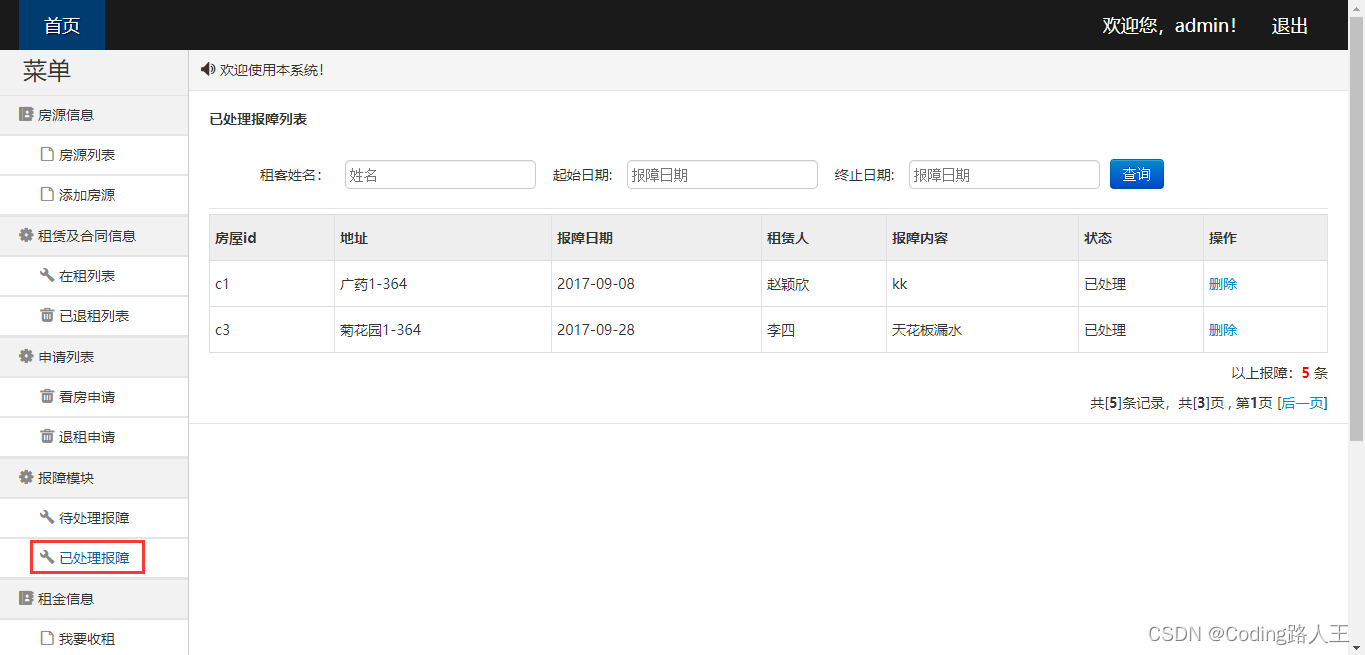Go to next page via 后一页
This screenshot has height=655, width=1365.
click(1303, 403)
